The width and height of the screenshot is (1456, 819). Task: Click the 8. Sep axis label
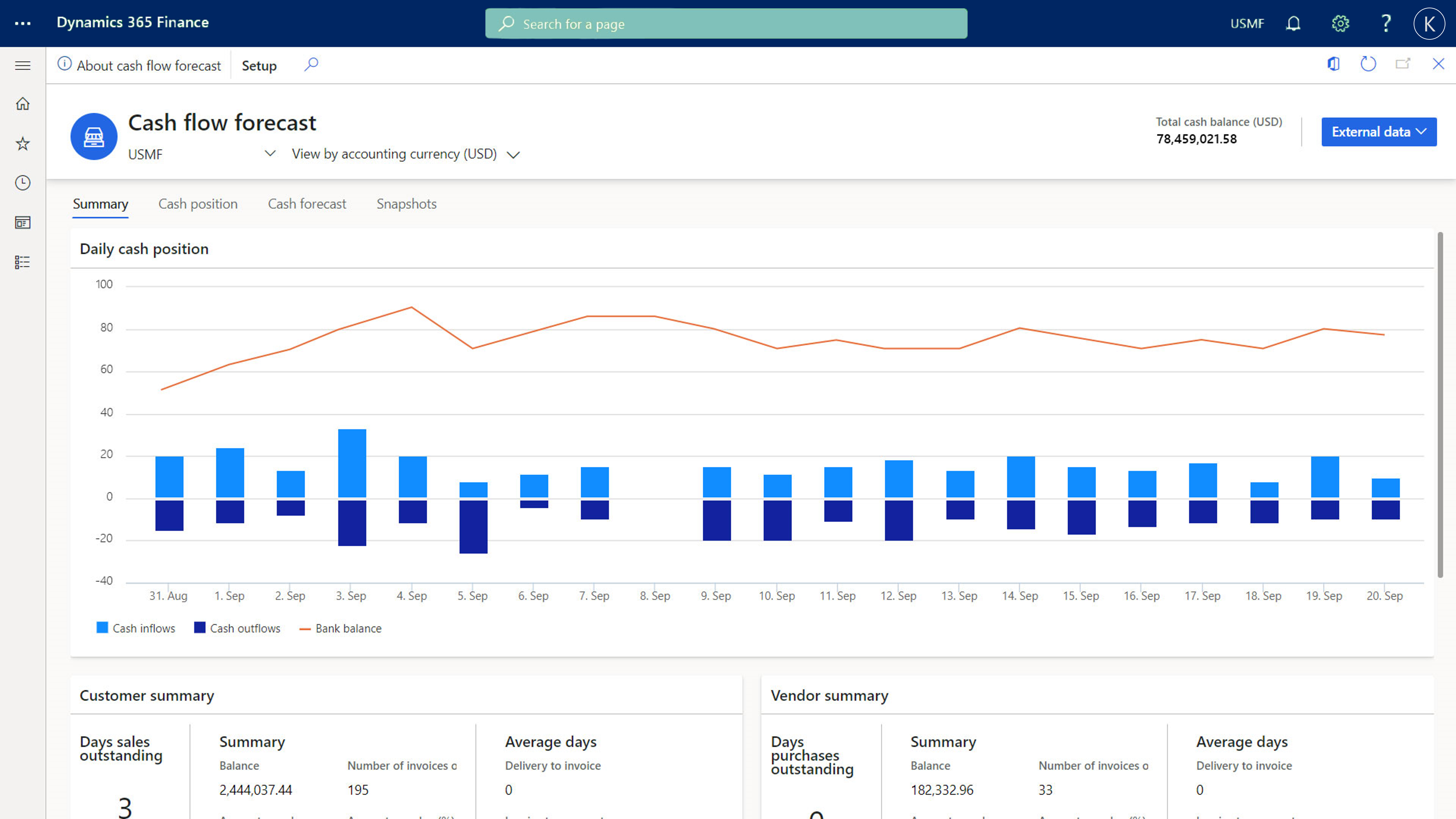point(655,596)
